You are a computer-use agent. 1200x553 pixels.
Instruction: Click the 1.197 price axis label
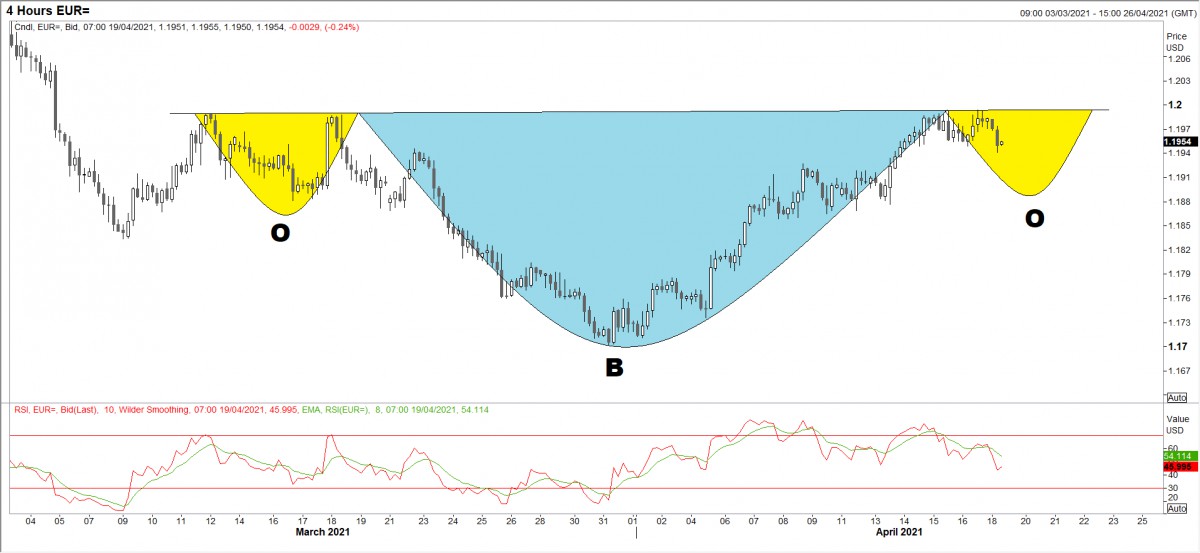point(1178,129)
